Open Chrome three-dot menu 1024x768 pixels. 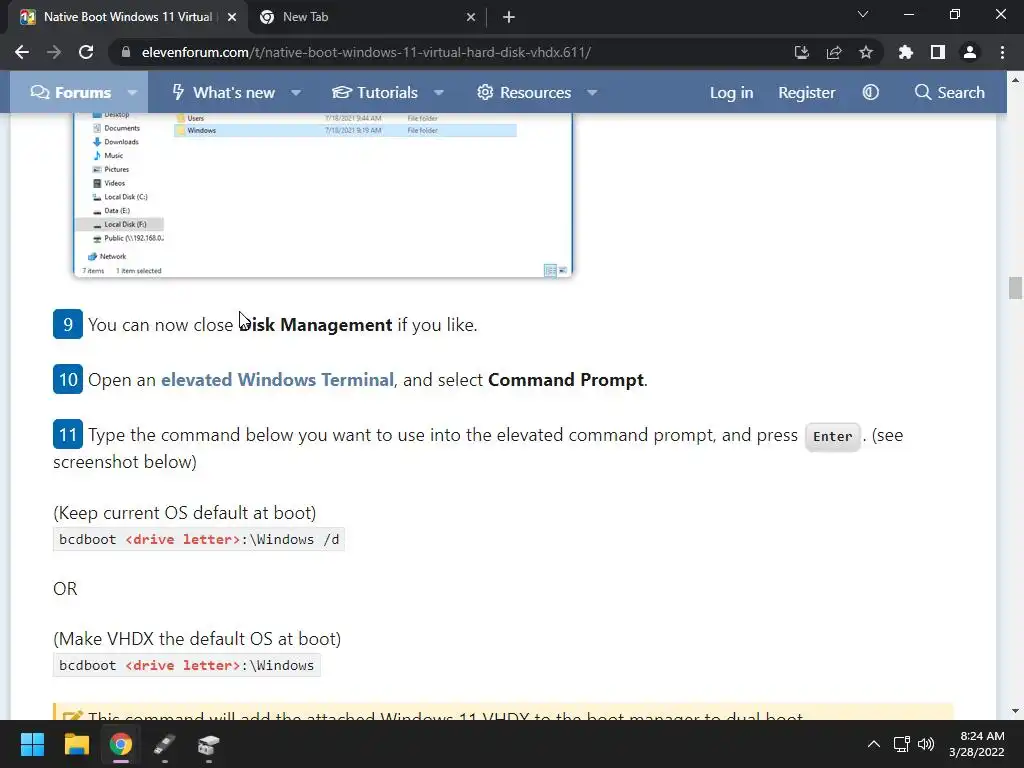(x=1002, y=52)
